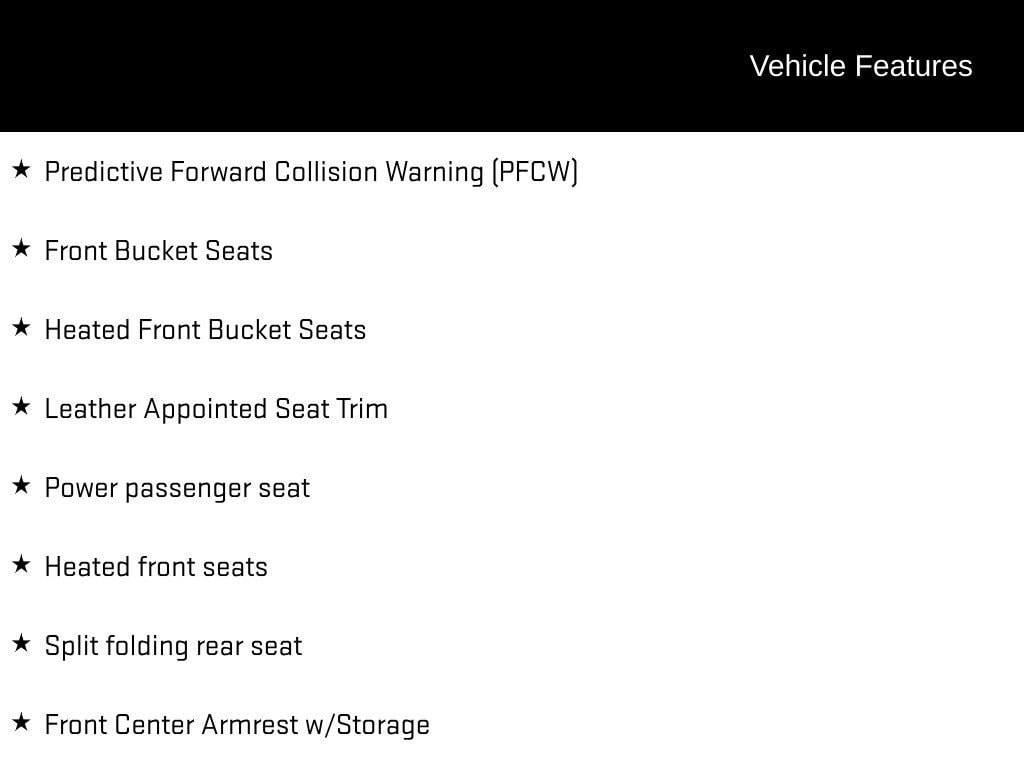Click the star beside Predictive Forward Collision Warning

(21, 170)
